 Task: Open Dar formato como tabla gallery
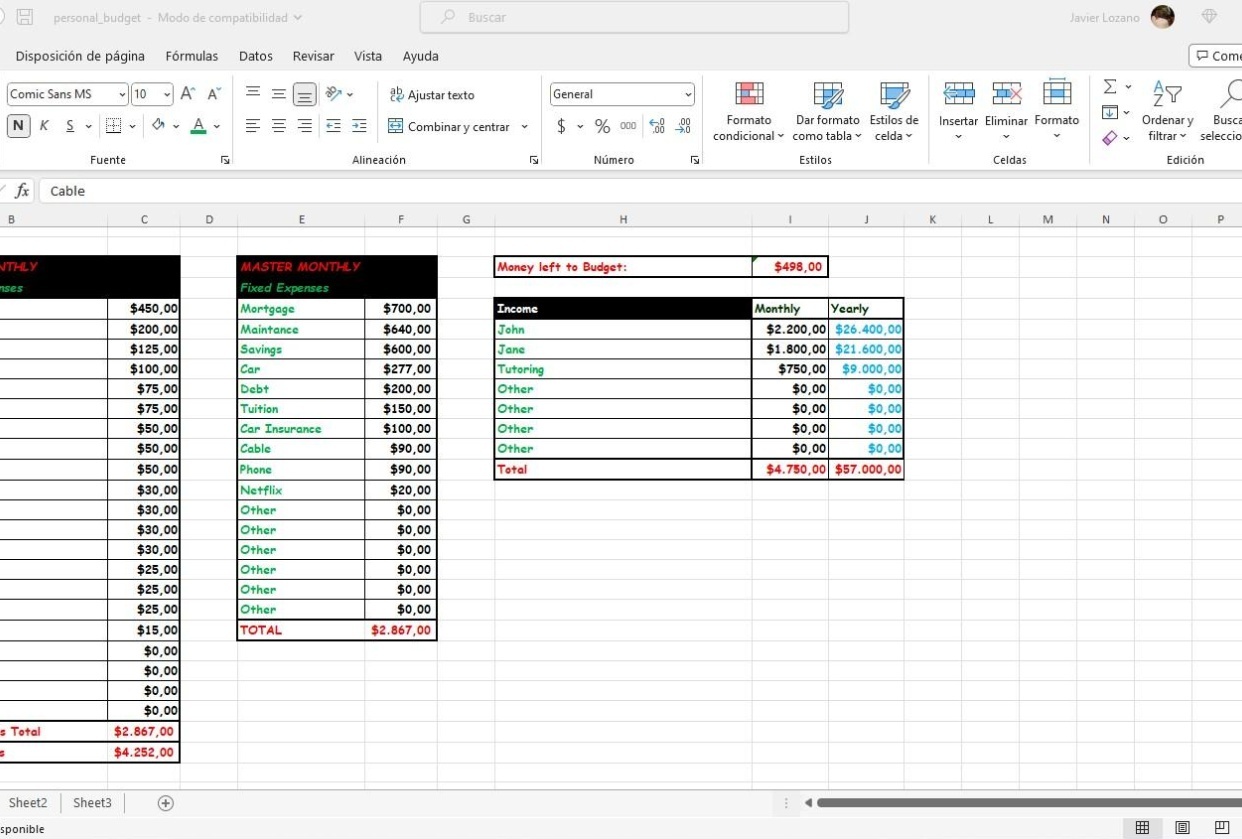click(827, 111)
